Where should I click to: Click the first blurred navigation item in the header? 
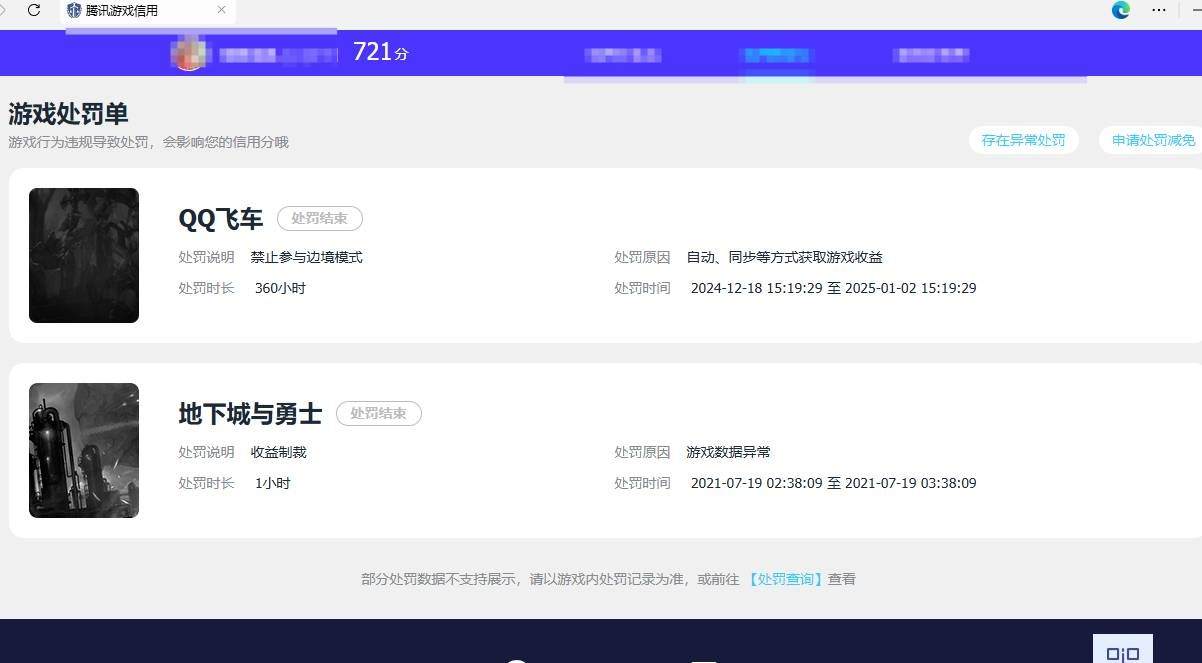pyautogui.click(x=623, y=55)
